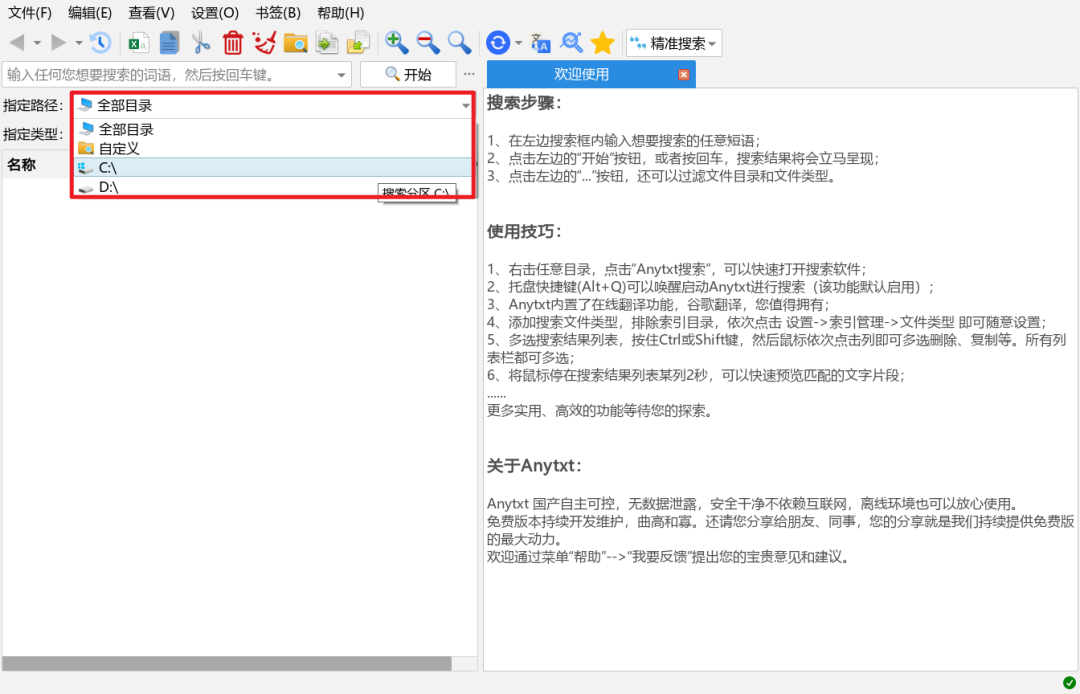1080x694 pixels.
Task: Close the 欢迎使用 tab
Action: coord(683,74)
